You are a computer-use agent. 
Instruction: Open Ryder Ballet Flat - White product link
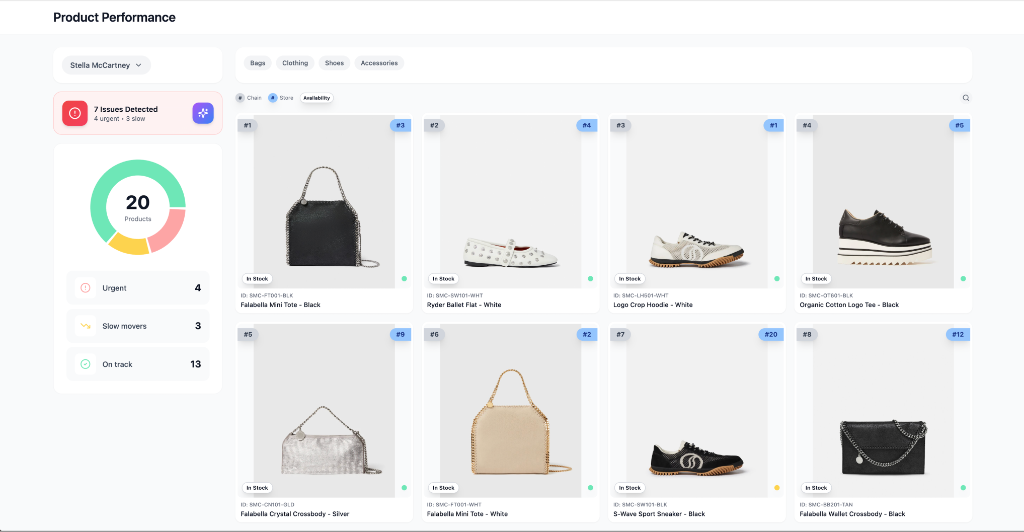(x=464, y=305)
